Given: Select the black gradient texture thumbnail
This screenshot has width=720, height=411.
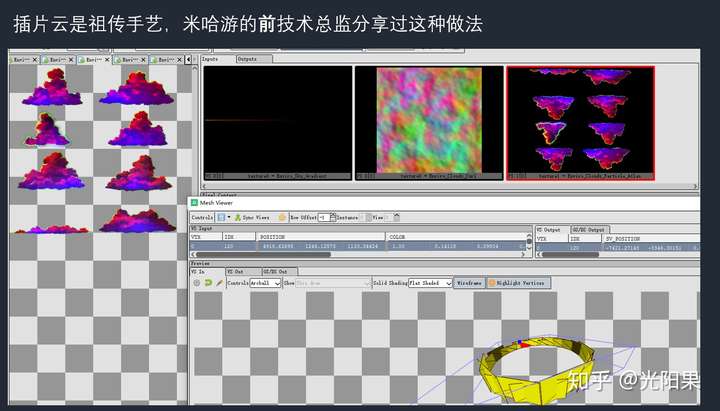Looking at the screenshot, I should [x=278, y=123].
